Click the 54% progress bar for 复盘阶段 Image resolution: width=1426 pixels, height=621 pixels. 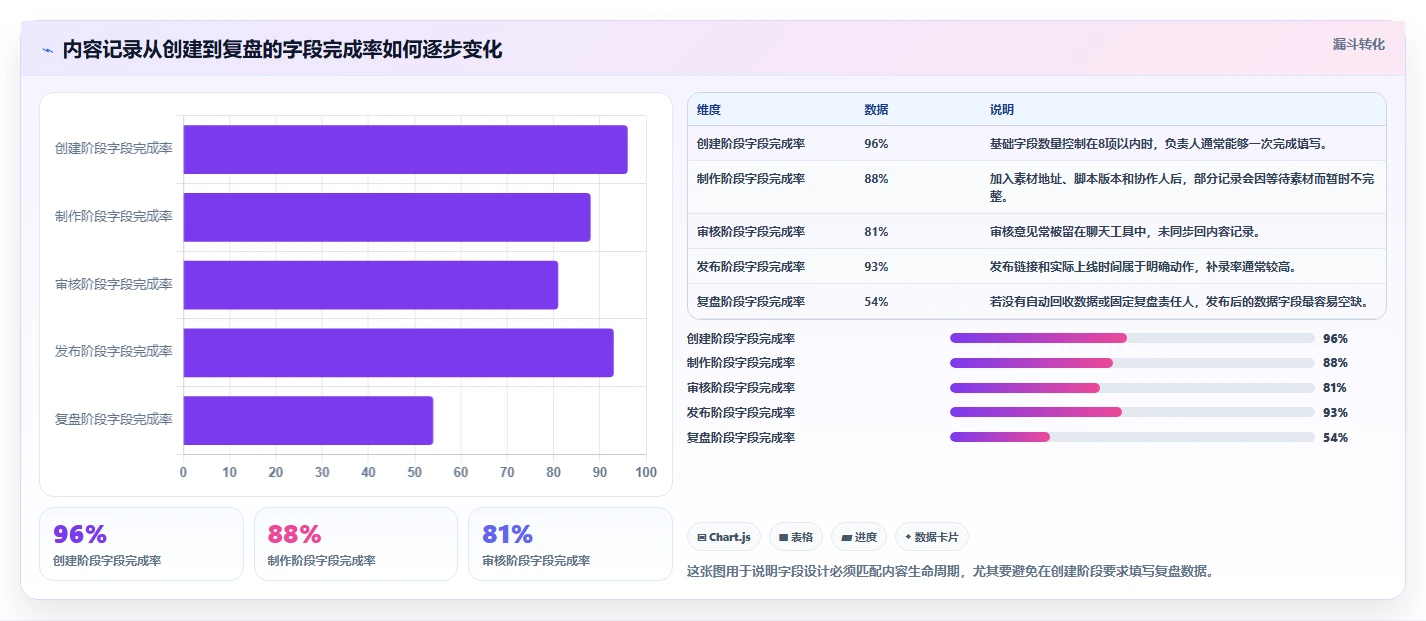coord(1132,437)
